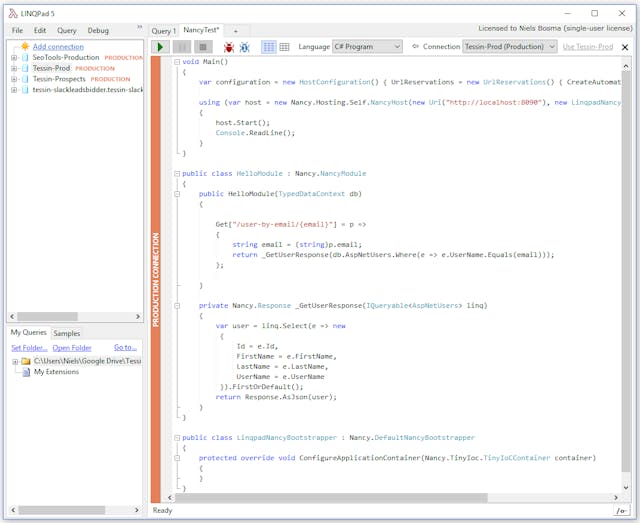
Task: Click My Queries panel horizontal scrollbar thumb
Action: [62, 510]
